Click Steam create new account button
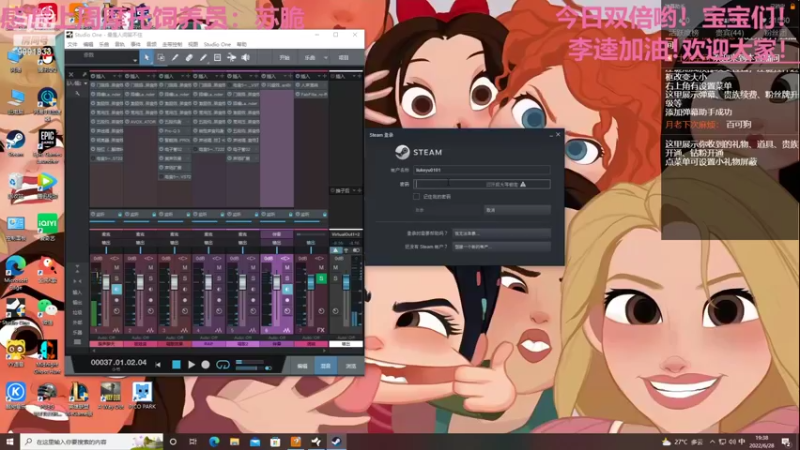This screenshot has width=800, height=450. tap(501, 246)
